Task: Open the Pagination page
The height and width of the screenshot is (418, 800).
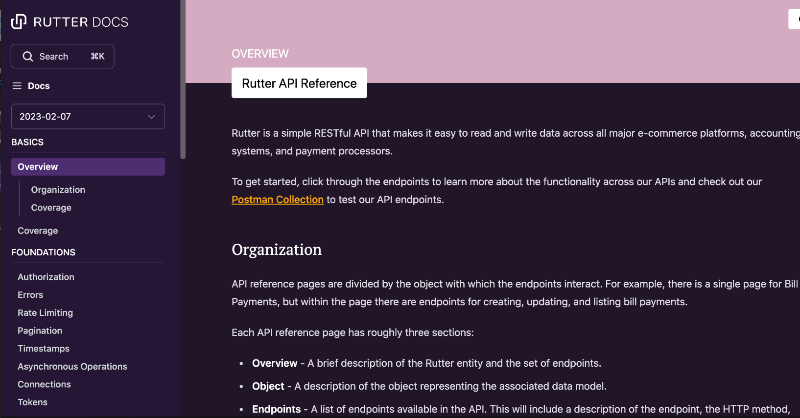Action: (x=40, y=331)
